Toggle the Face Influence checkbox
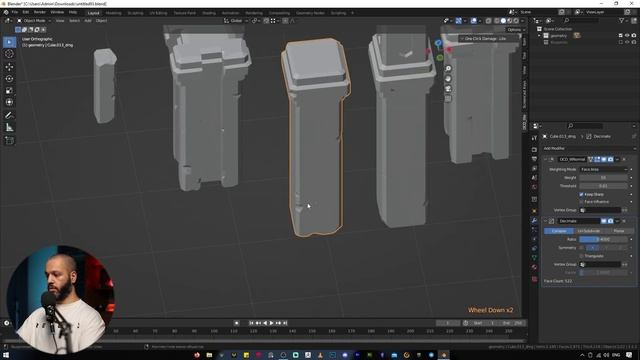The width and height of the screenshot is (640, 360). click(x=581, y=202)
